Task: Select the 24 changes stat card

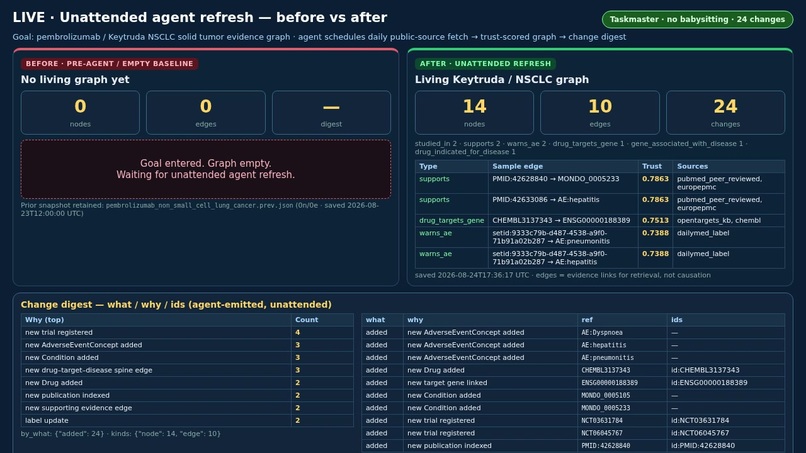Action: point(725,113)
